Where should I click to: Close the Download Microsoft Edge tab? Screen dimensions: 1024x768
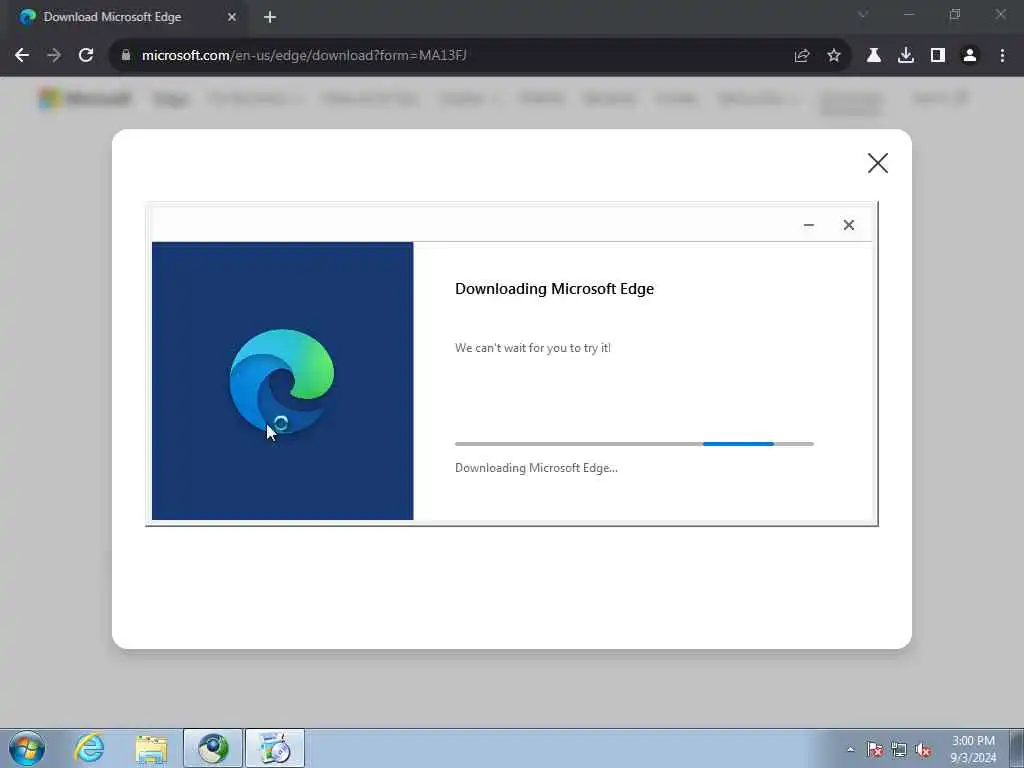(232, 17)
